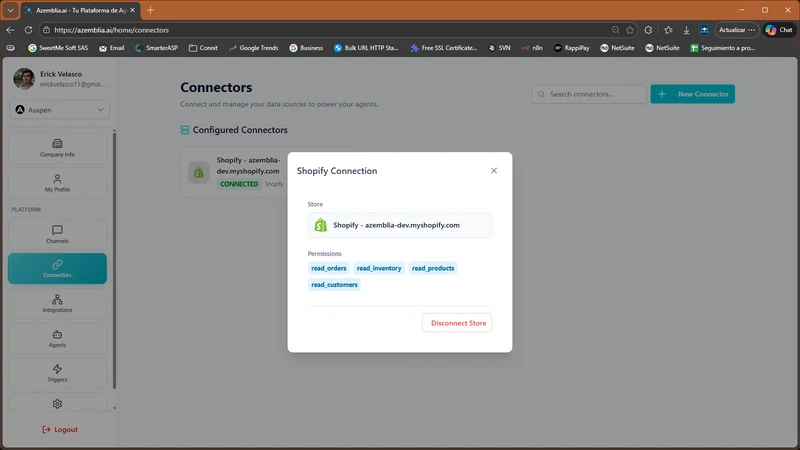Bookmark this page with star icon
This screenshot has width=800, height=450.
[x=630, y=30]
